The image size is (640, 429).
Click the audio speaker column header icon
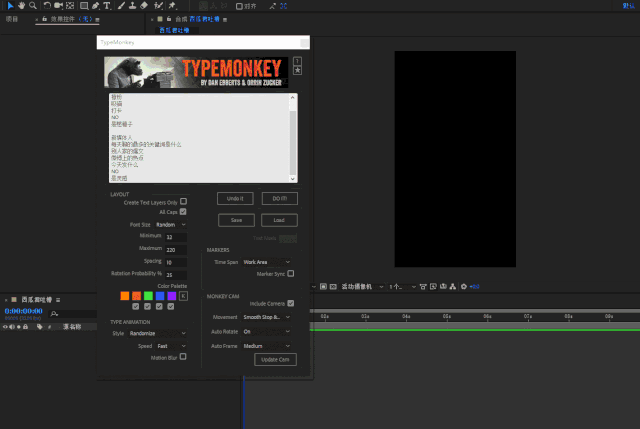12,327
